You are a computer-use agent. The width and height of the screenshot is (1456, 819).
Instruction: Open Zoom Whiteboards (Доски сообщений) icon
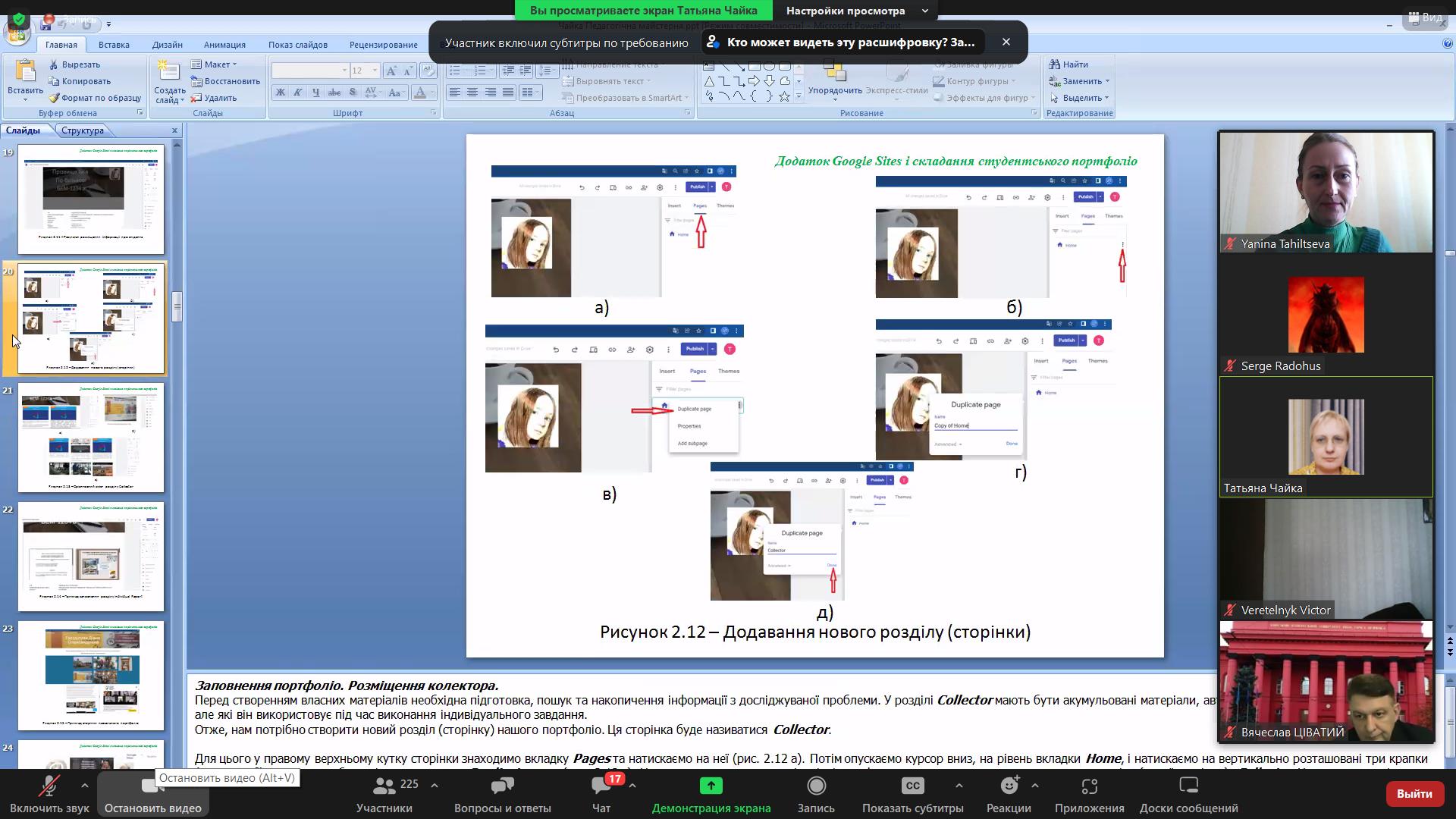1188,786
